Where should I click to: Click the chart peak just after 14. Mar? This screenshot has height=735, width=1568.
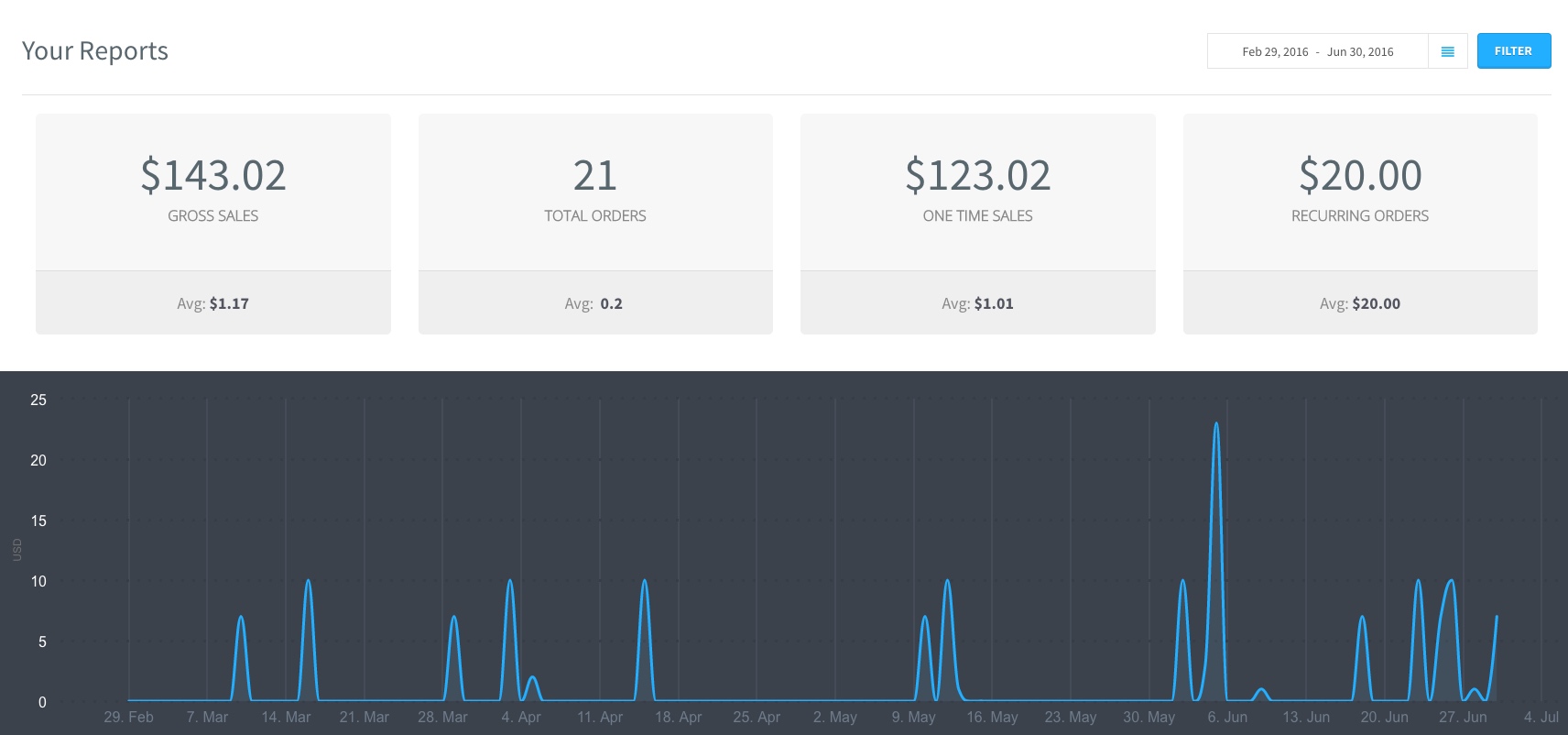tap(308, 581)
